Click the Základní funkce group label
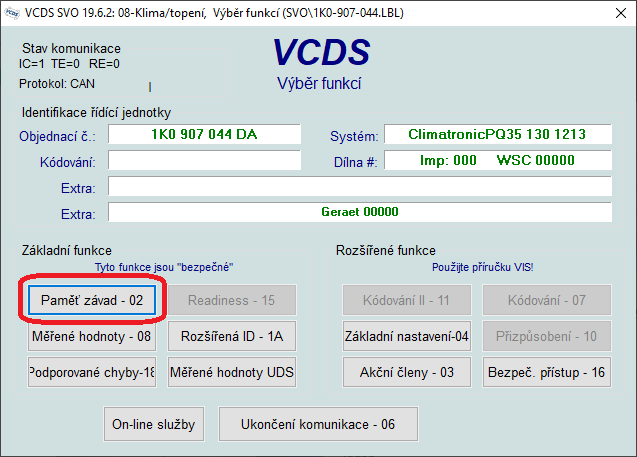 tap(67, 250)
